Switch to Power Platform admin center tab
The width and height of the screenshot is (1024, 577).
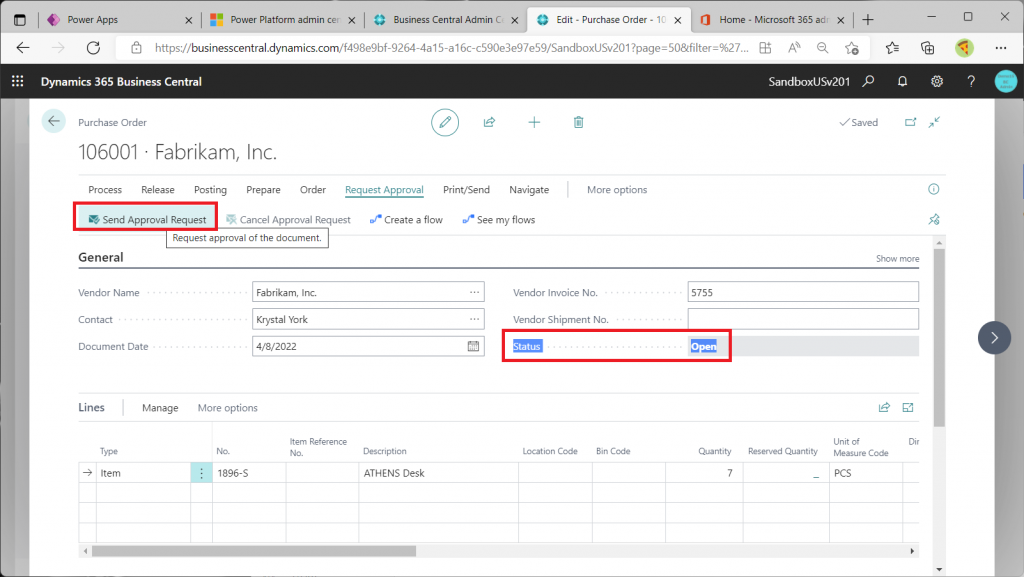(283, 20)
